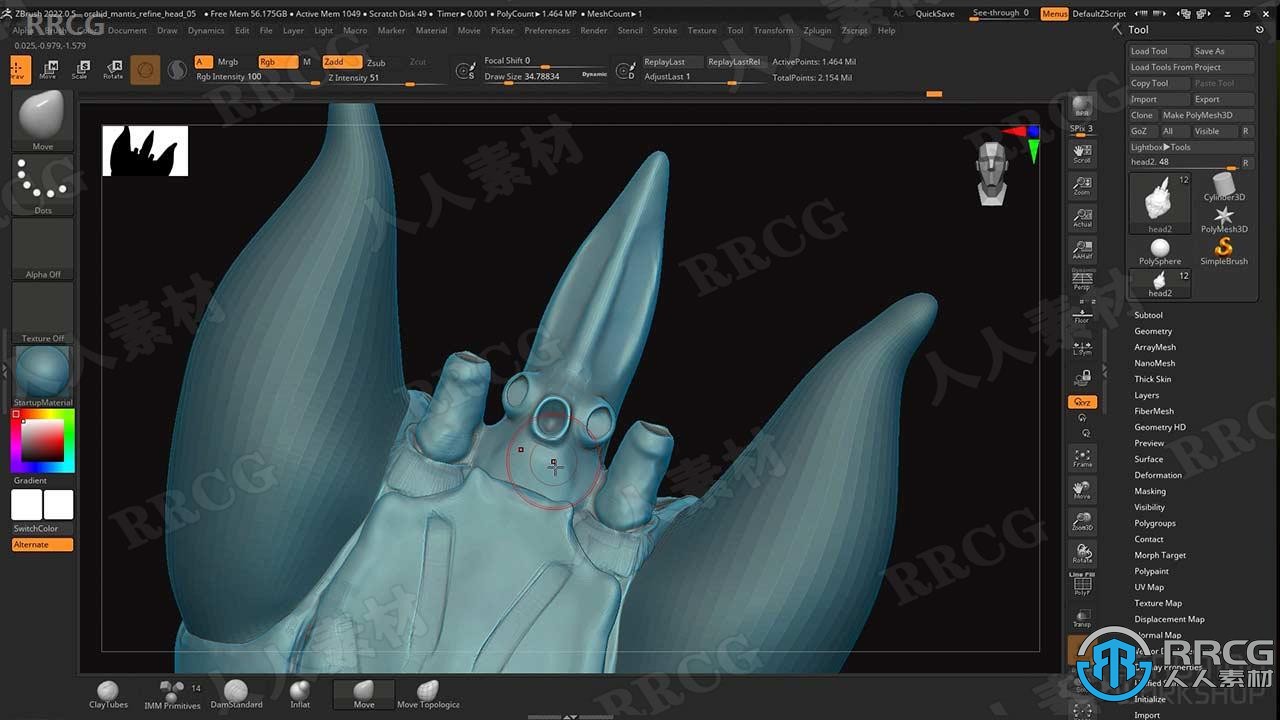Viewport: 1280px width, 720px height.
Task: Expand the Subtool palette section
Action: click(x=1148, y=315)
